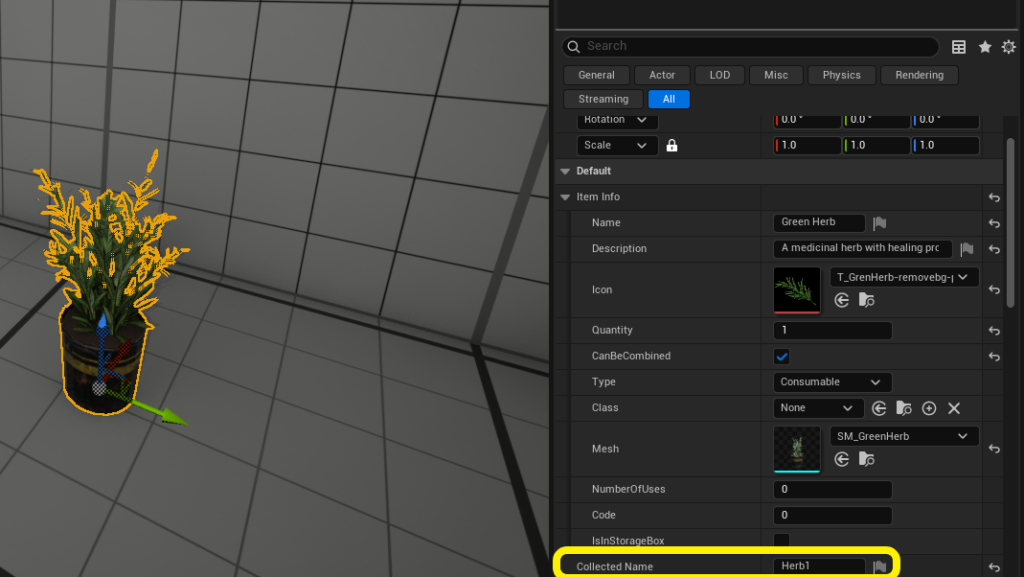Image resolution: width=1024 pixels, height=577 pixels.
Task: Toggle the Scale lock ratio icon
Action: click(x=672, y=146)
